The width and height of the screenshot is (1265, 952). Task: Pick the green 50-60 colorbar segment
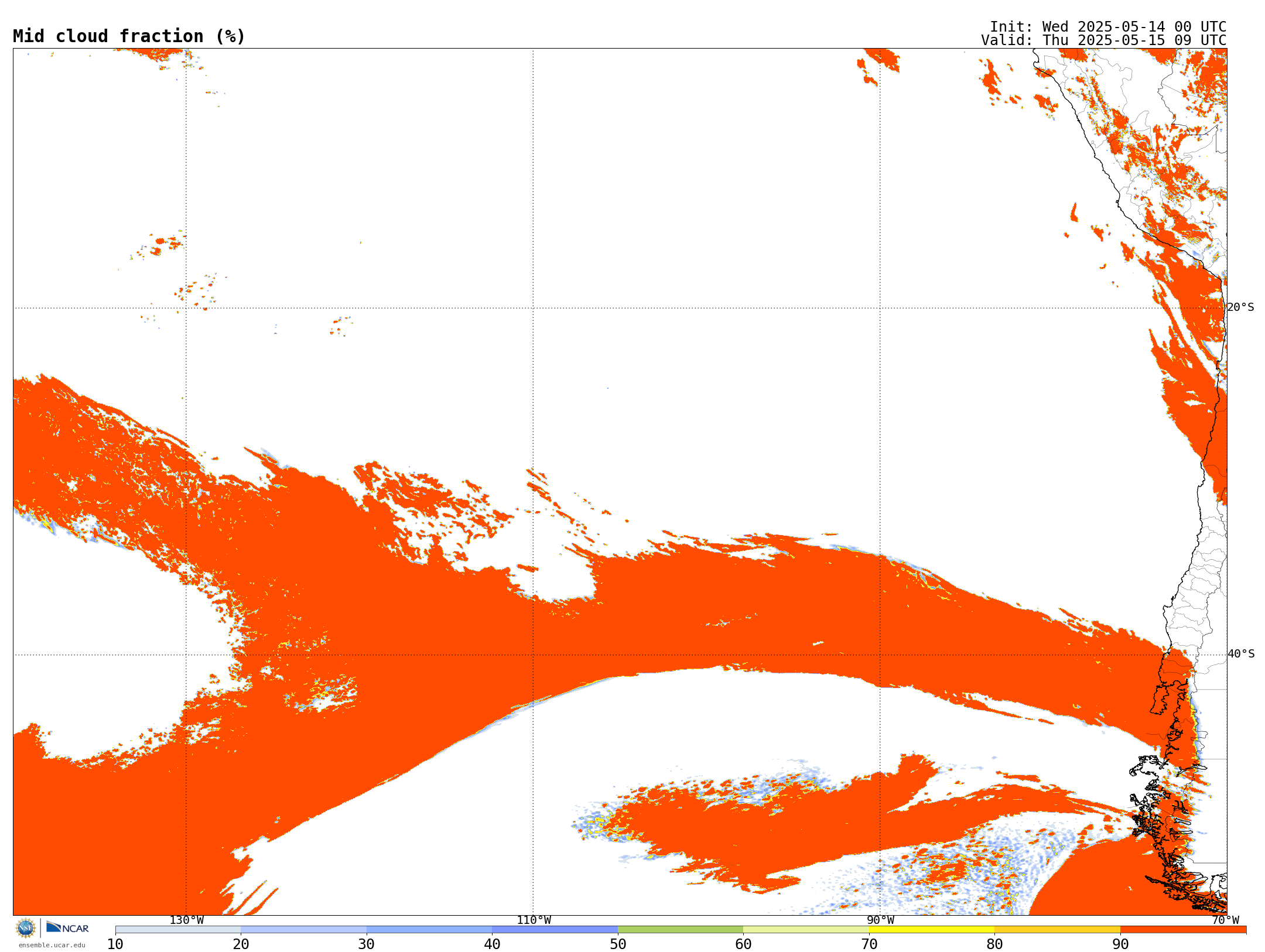point(681,930)
